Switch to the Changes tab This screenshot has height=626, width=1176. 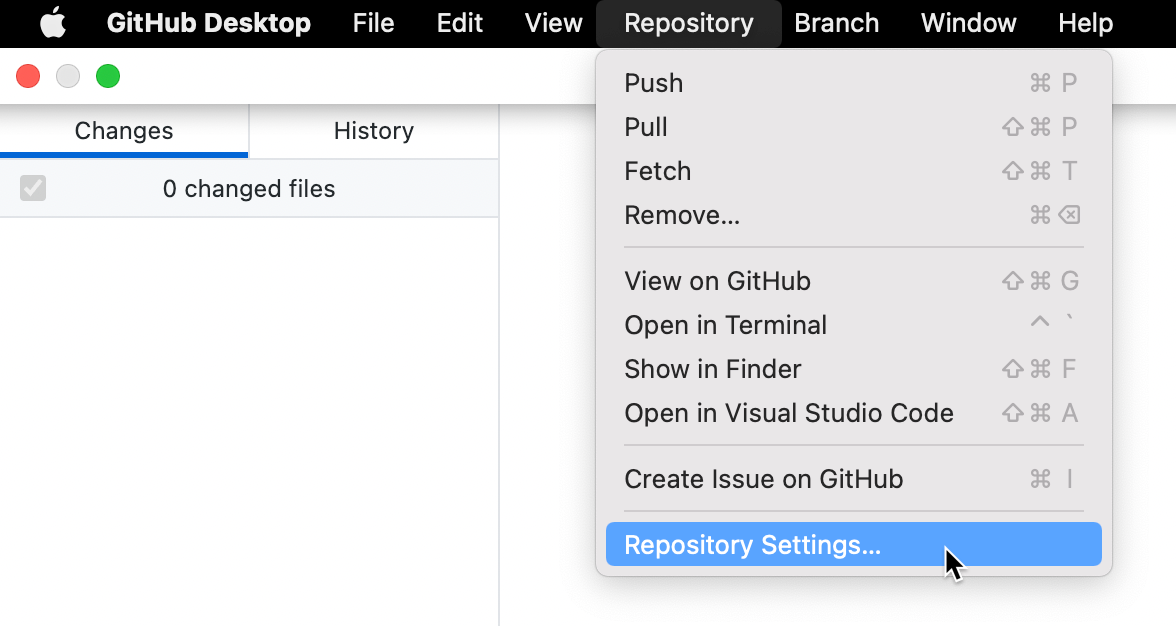(123, 130)
